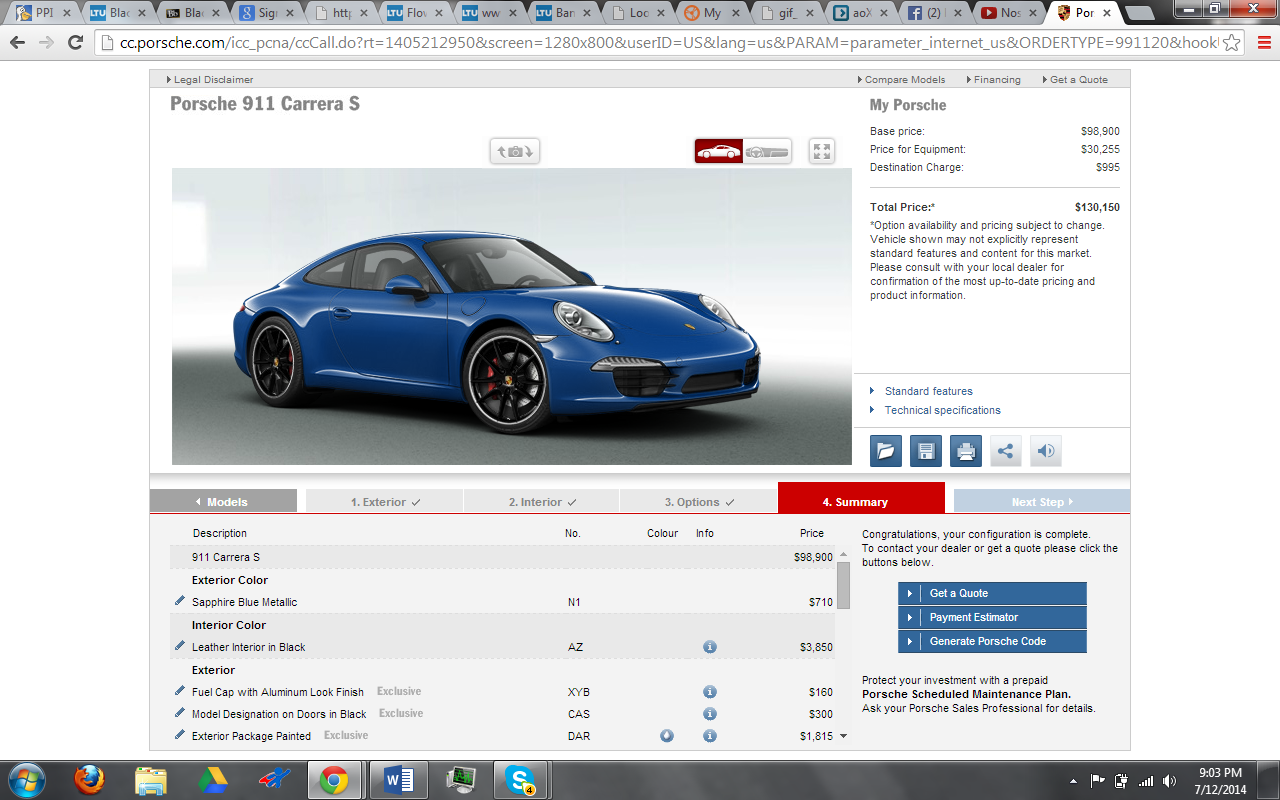Click the Sapphire Blue Metallic row text
1280x800 pixels.
point(244,602)
